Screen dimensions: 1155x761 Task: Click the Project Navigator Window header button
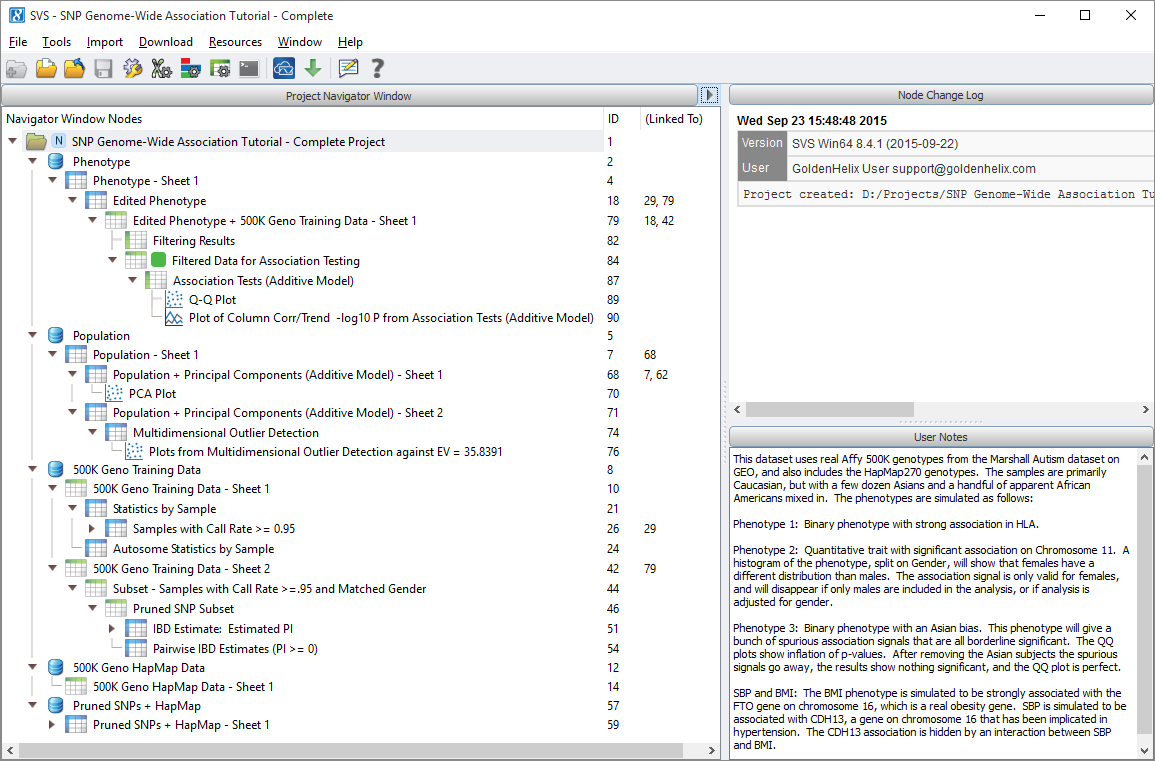(348, 96)
